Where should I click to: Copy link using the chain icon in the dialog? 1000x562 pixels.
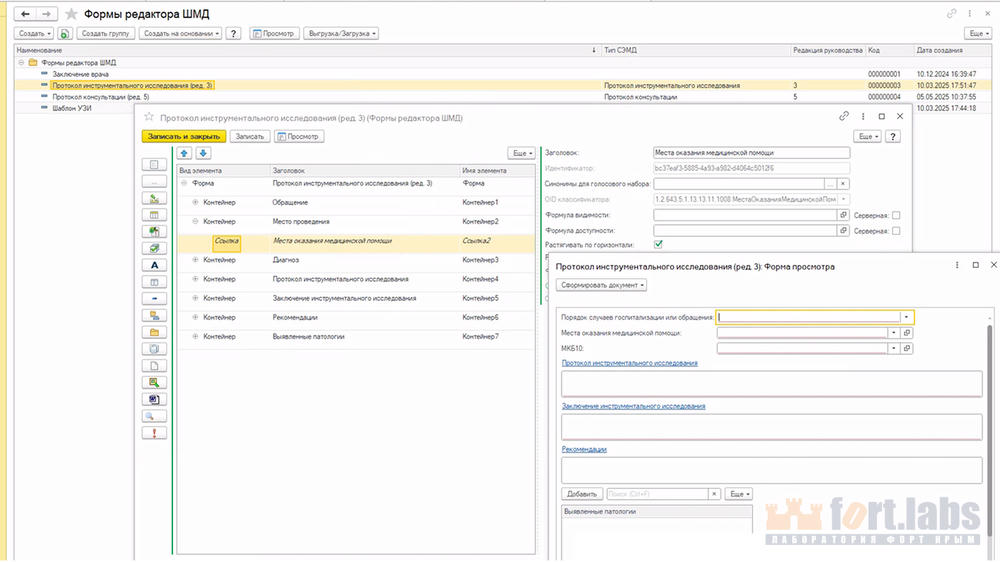[x=844, y=117]
